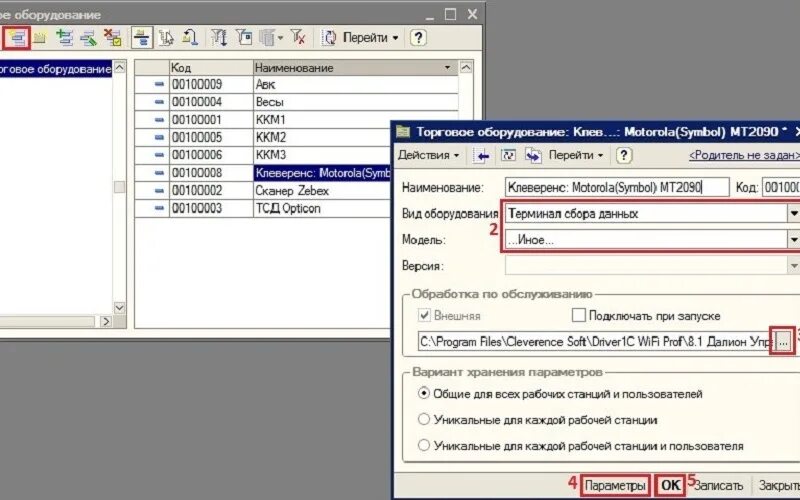Screen dimensions: 800x500
Task: Click the Find in list arrow icon in dialog
Action: [481, 156]
